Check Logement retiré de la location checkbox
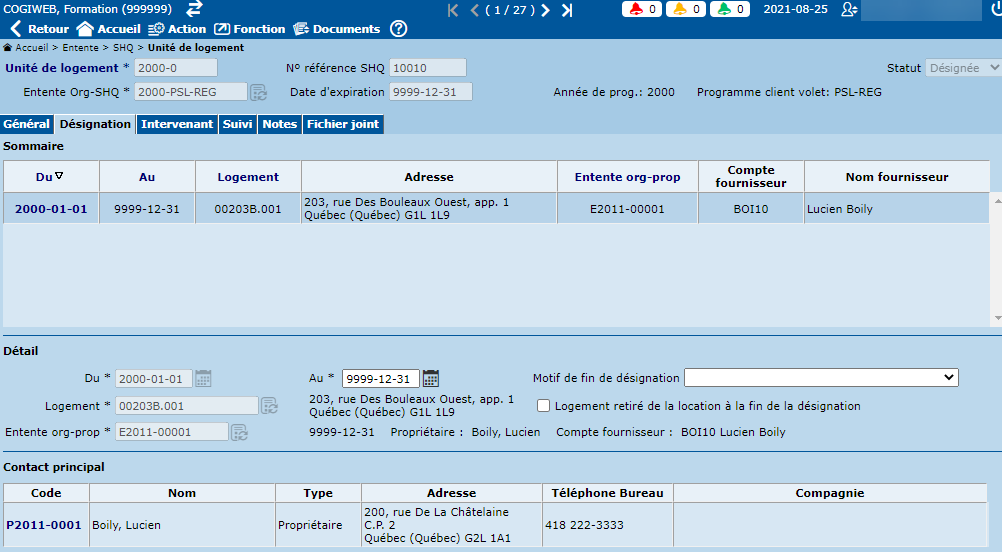The height and width of the screenshot is (552, 1002). [x=543, y=406]
